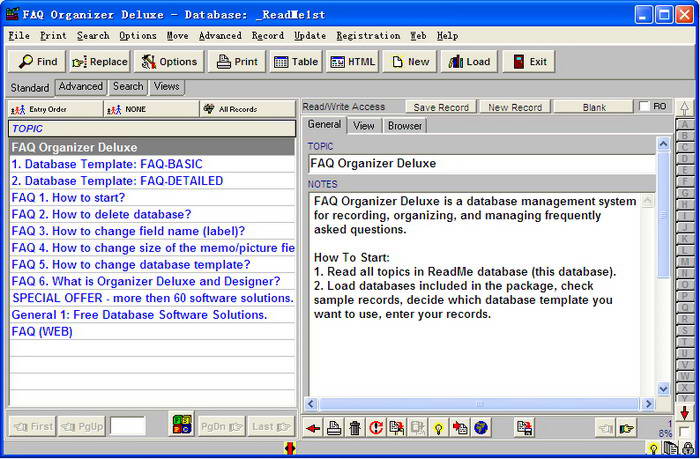Generate HTML report from toolbar
The image size is (700, 459).
point(353,62)
